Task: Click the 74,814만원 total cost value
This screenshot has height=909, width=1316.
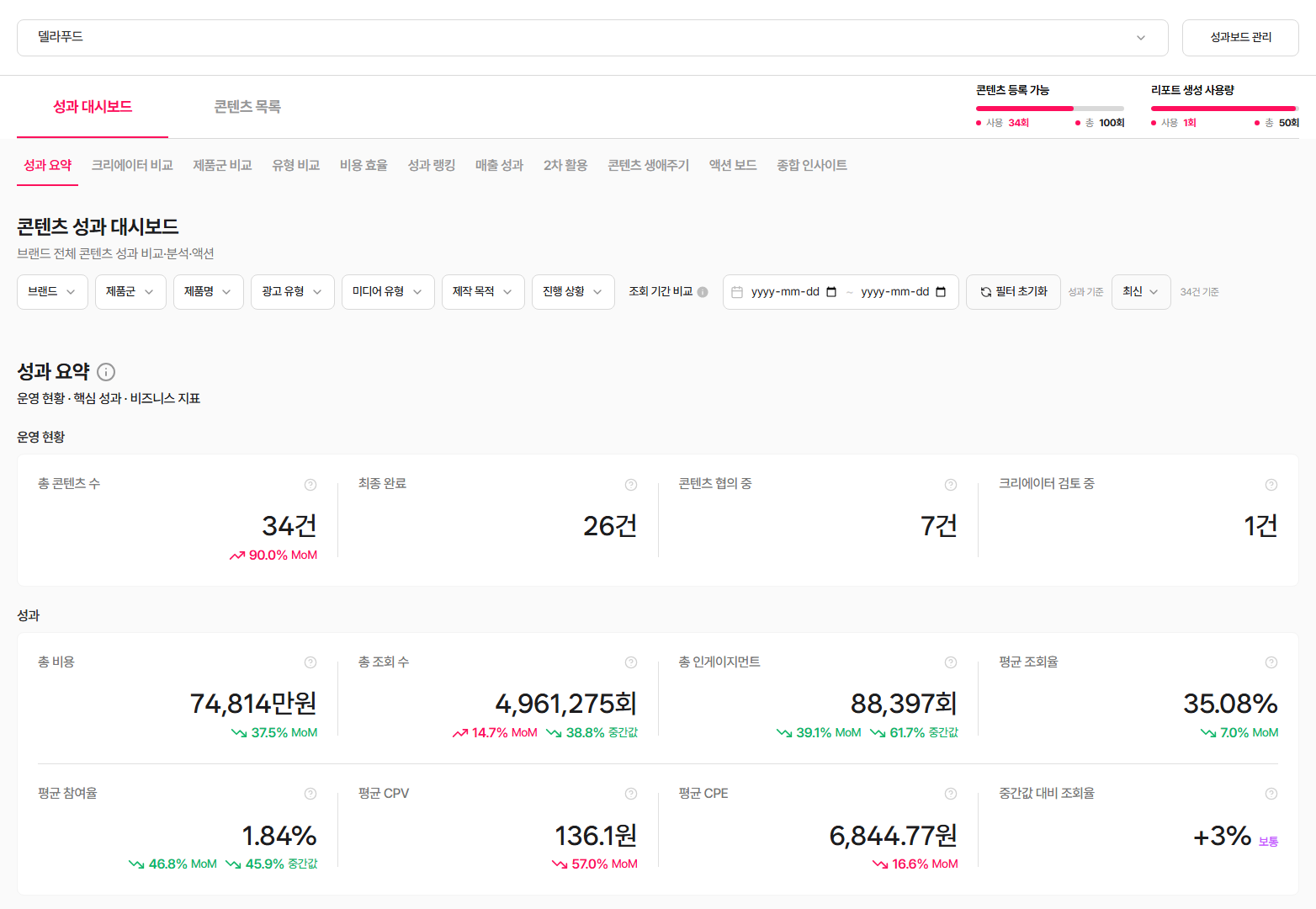Action: point(253,704)
